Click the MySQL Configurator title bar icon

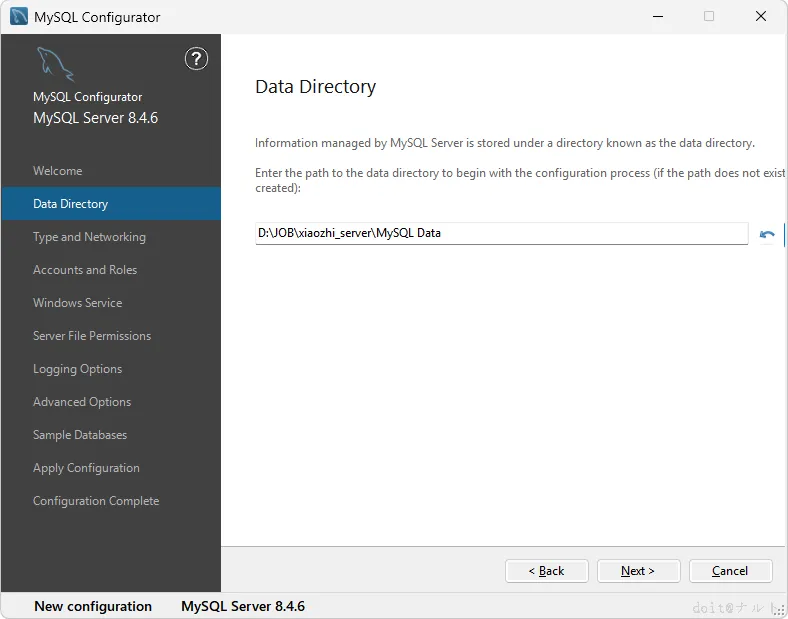pos(18,17)
